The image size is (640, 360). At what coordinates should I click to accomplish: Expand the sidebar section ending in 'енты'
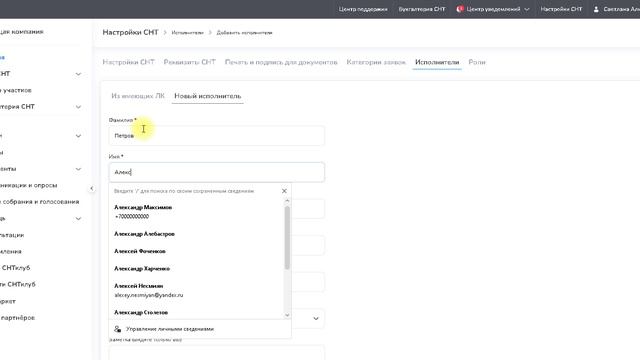78,169
